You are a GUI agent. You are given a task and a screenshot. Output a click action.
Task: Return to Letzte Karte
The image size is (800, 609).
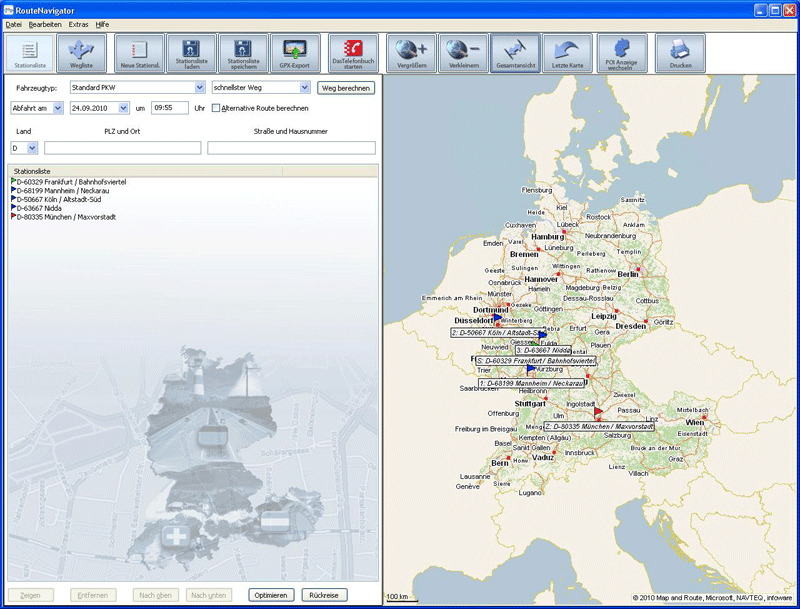tap(567, 53)
